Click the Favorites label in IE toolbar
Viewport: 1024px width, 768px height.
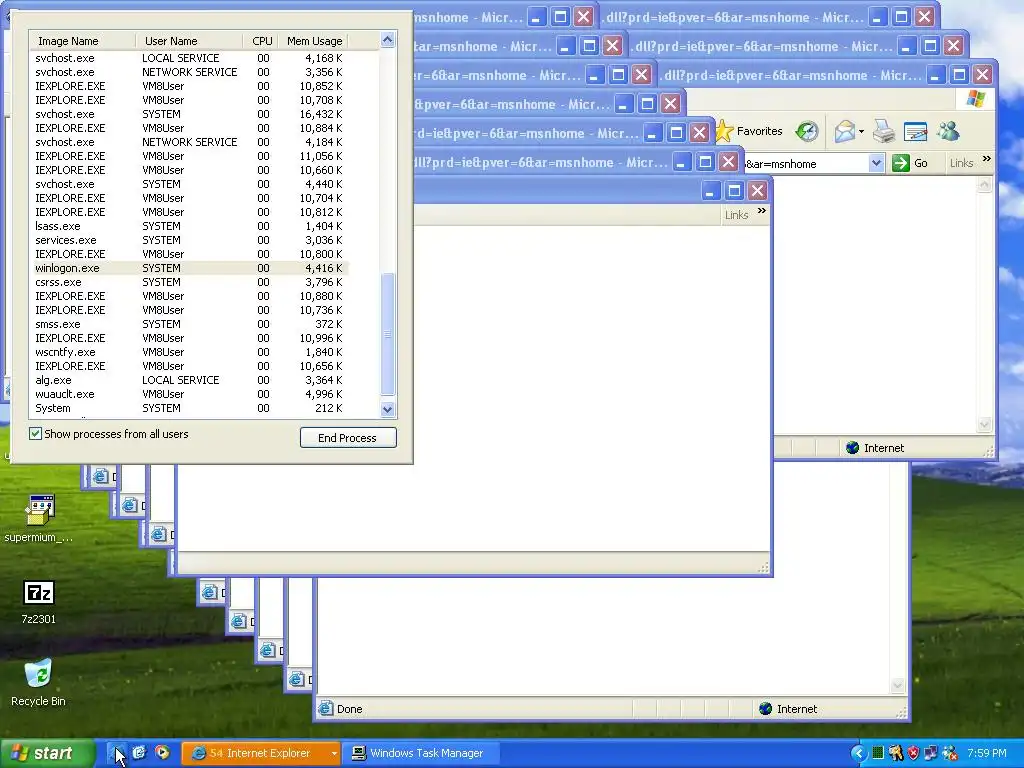(x=760, y=131)
